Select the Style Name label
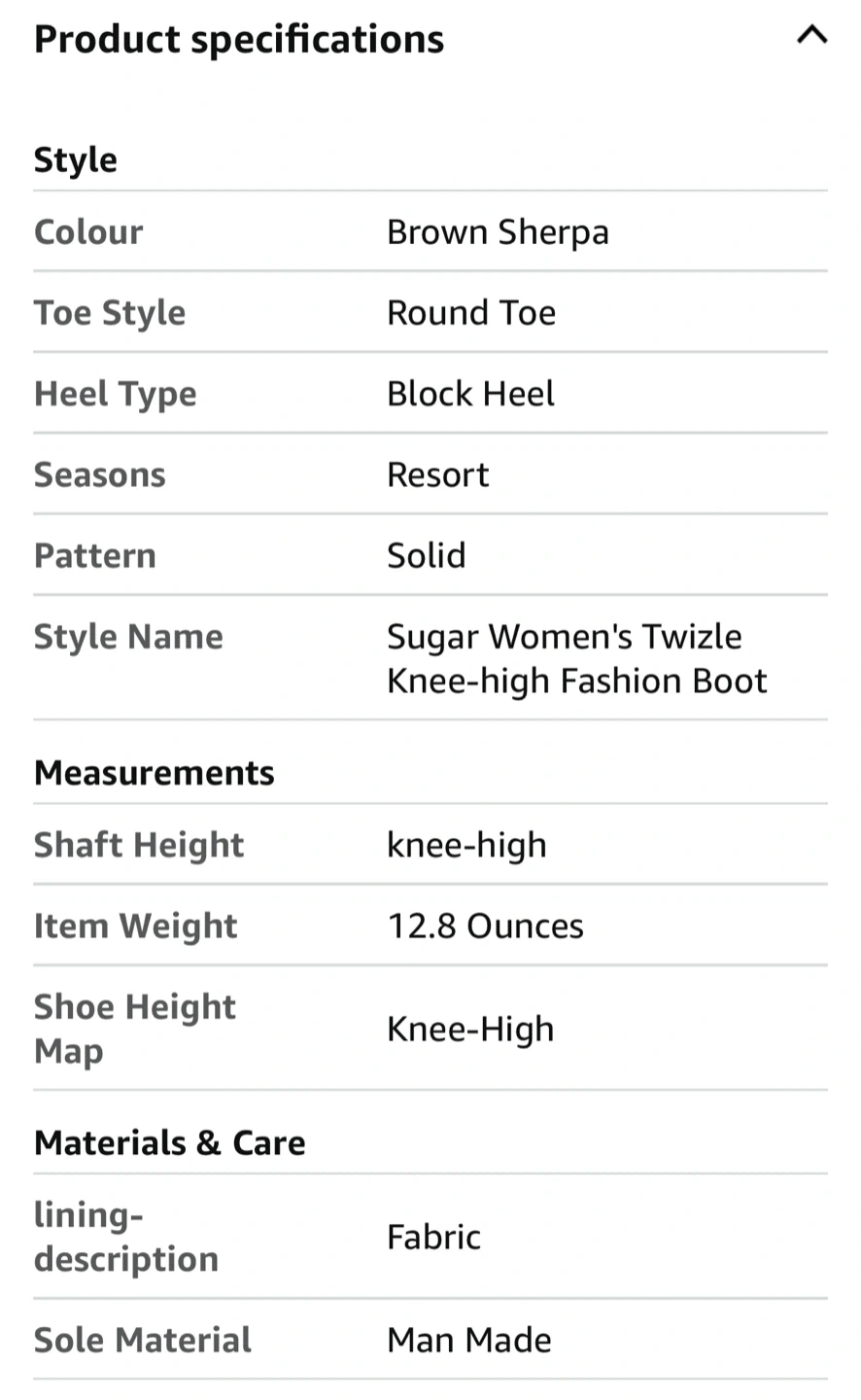The image size is (861, 1400). click(128, 637)
